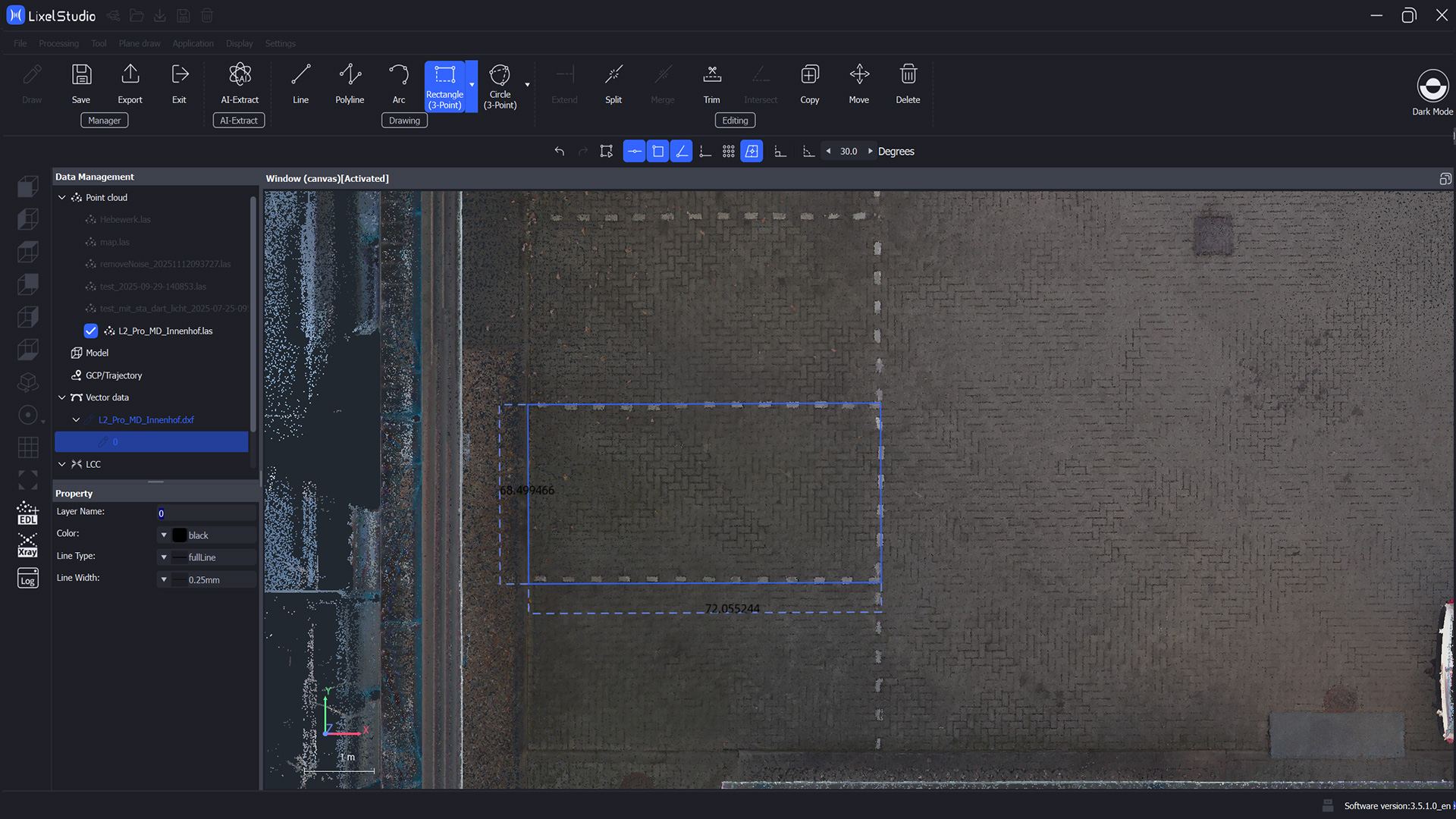This screenshot has width=1456, height=819.
Task: Open Rectangle tool variants dropdown arrow
Action: [472, 85]
